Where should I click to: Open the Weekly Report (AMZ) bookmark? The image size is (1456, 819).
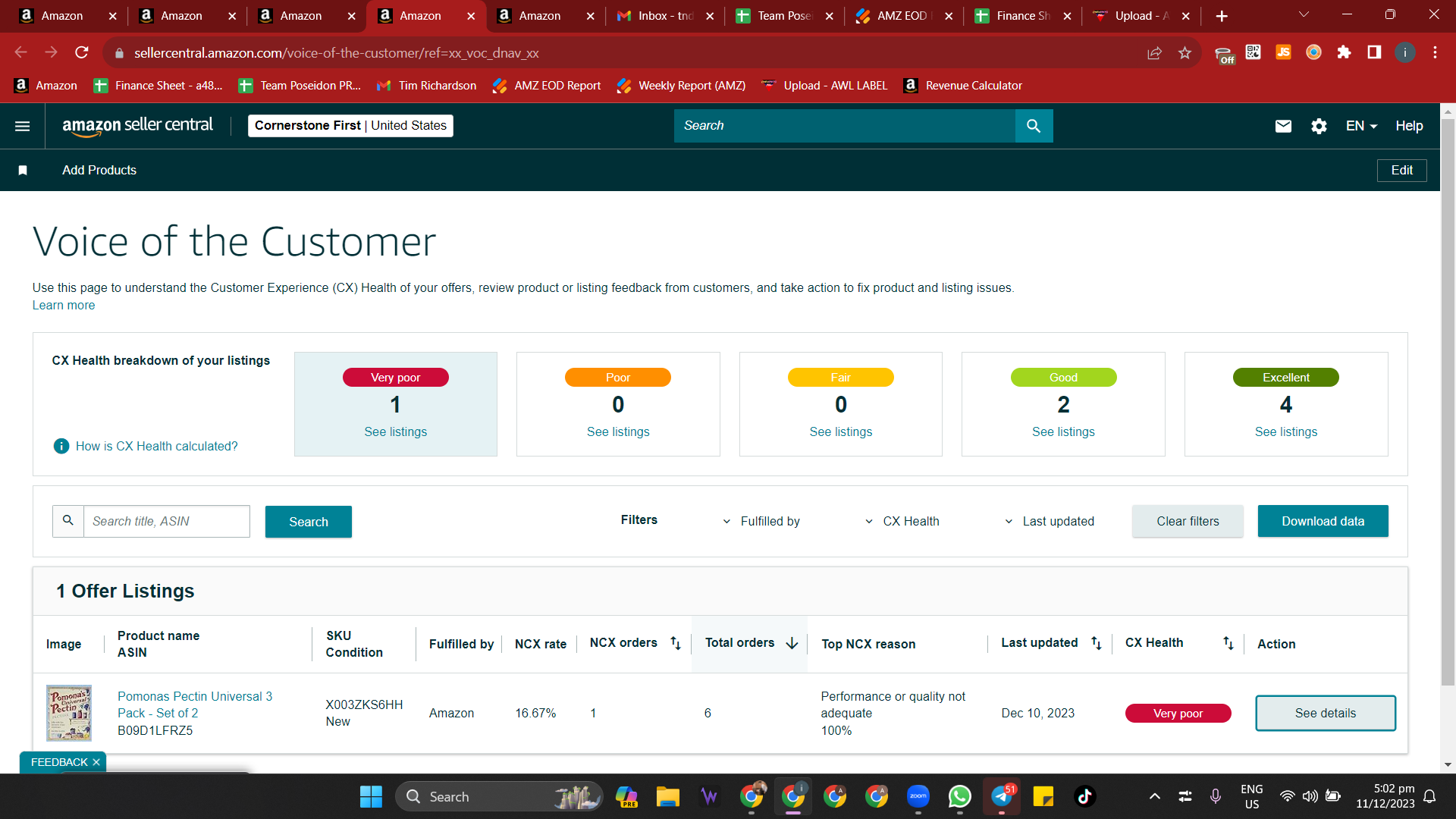tap(681, 86)
